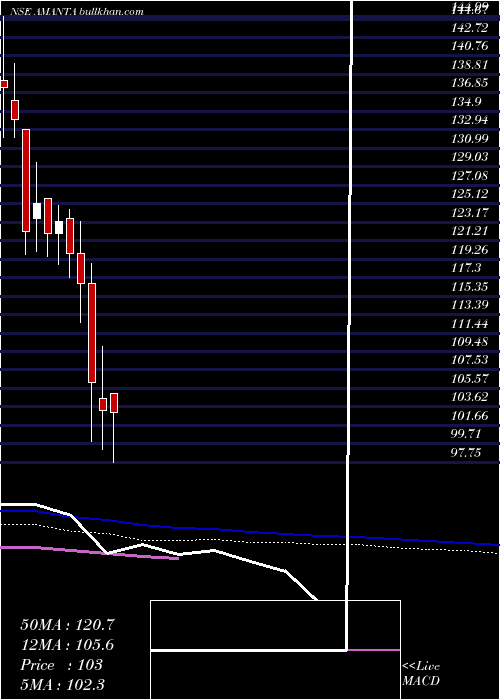Select price label 113.39
500x700 pixels.
pyautogui.click(x=470, y=305)
